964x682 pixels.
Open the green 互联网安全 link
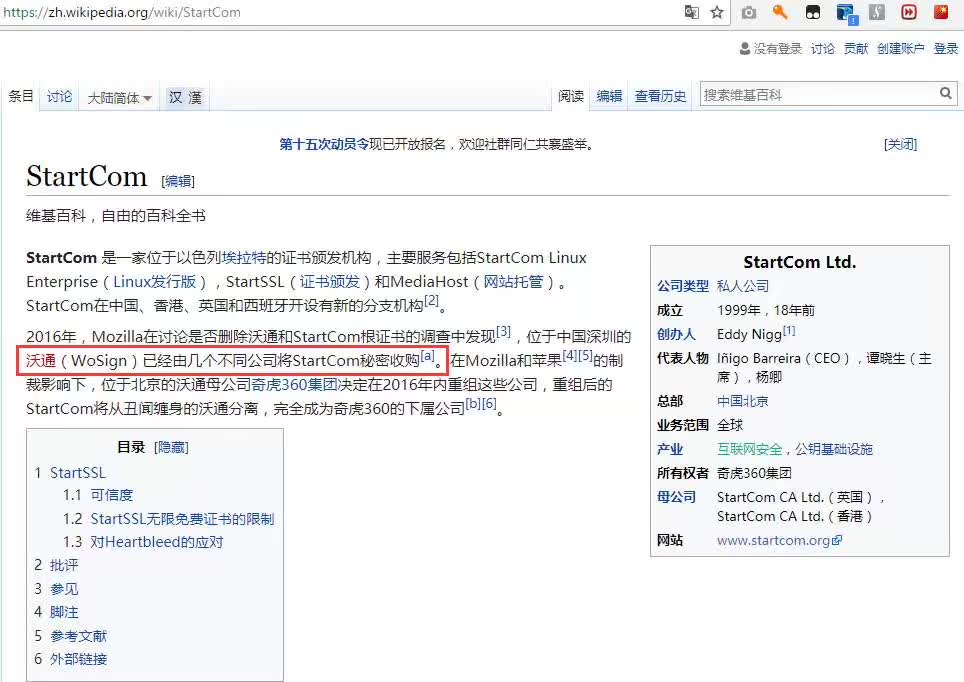click(749, 449)
